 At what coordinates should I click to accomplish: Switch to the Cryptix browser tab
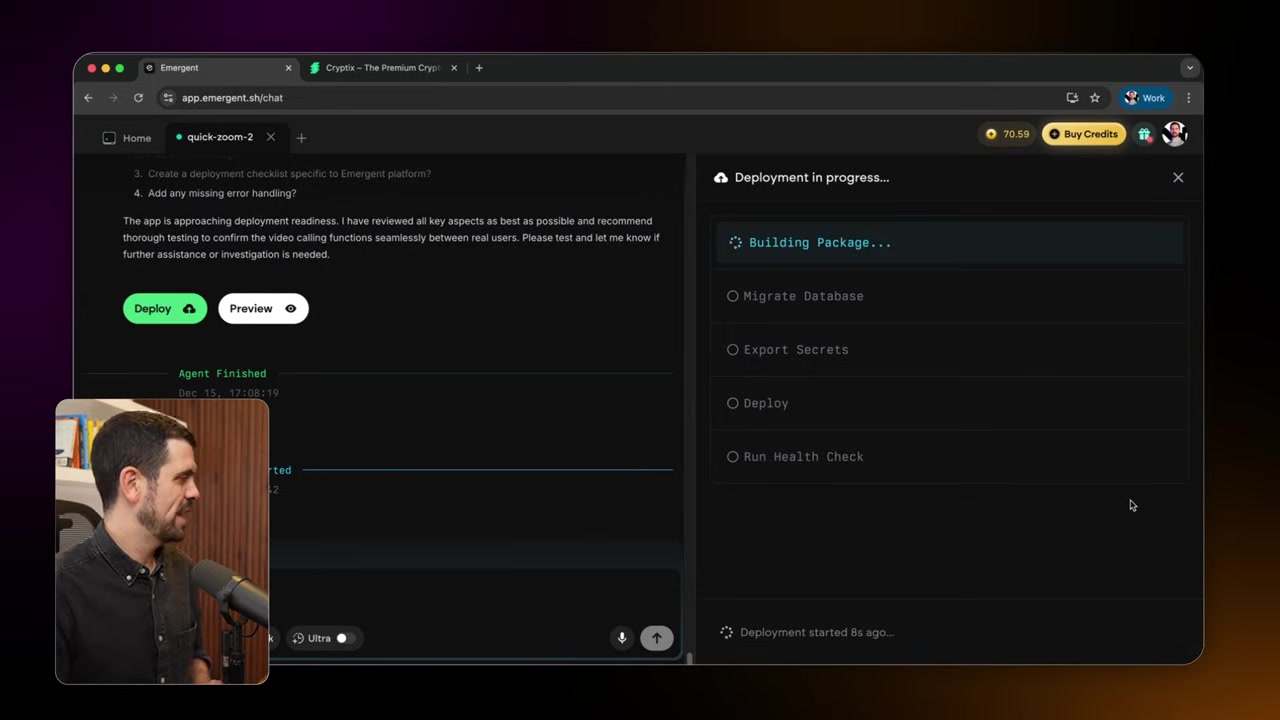382,68
